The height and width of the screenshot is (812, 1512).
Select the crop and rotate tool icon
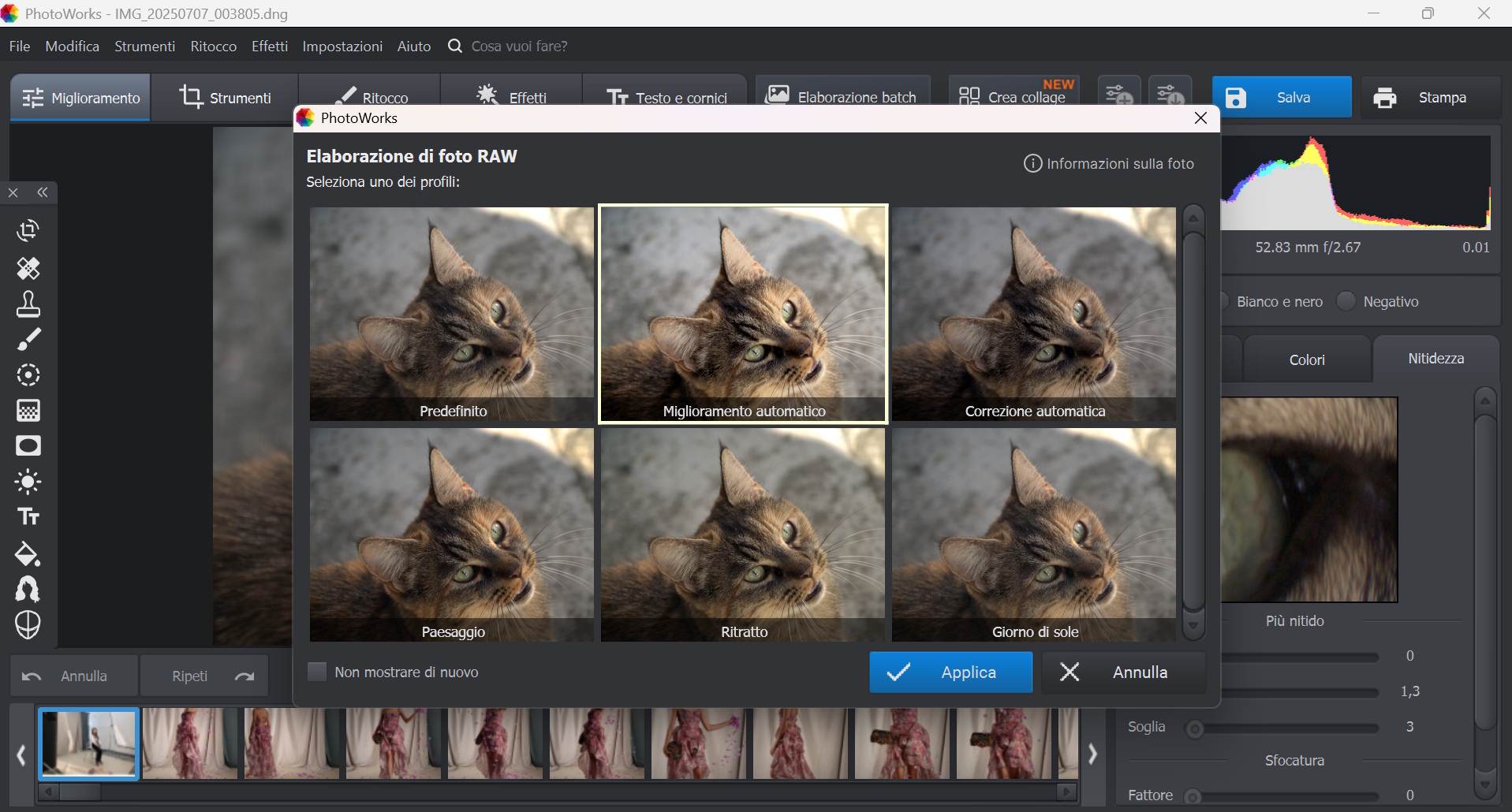28,230
